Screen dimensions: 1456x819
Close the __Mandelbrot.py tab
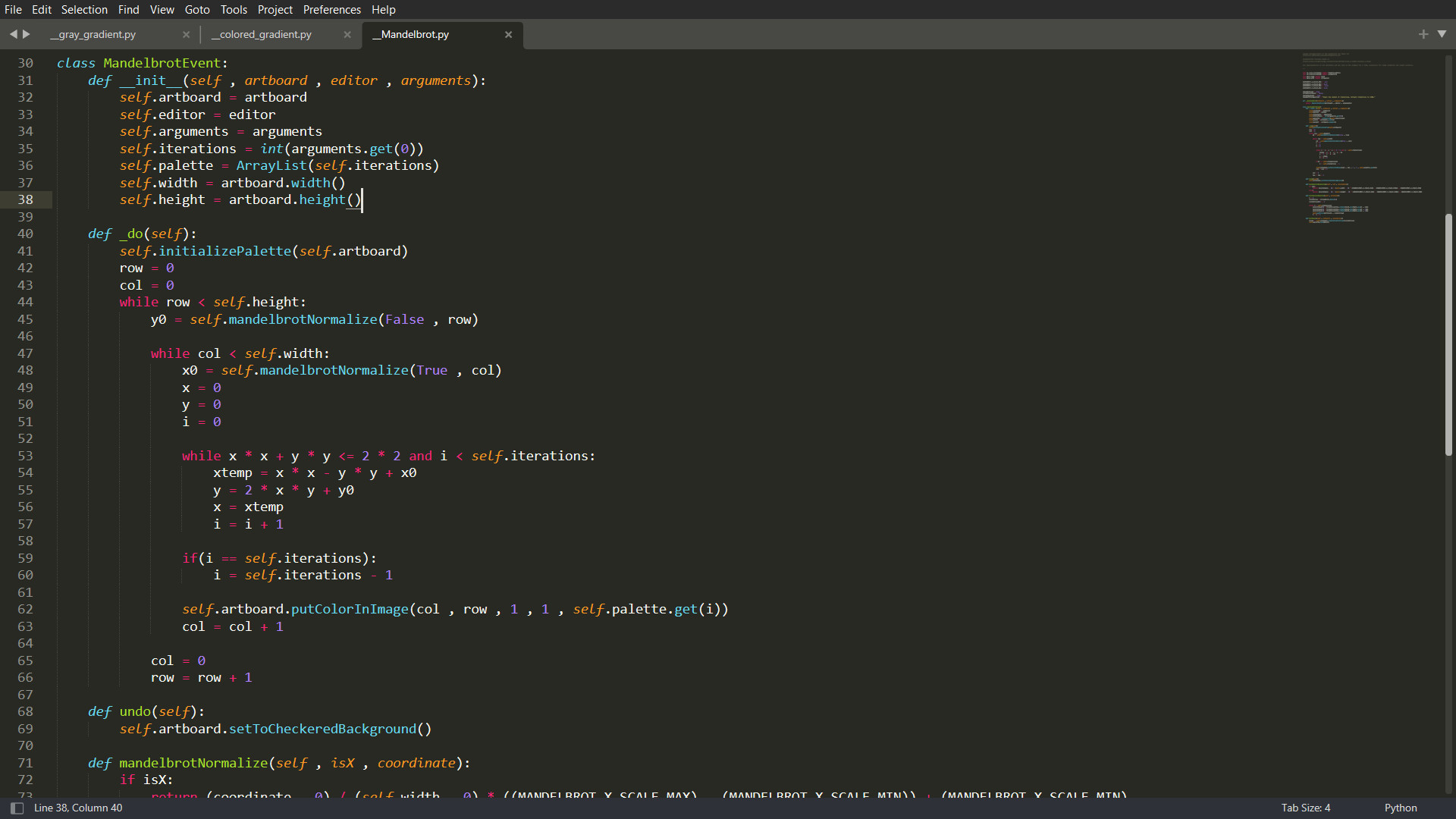508,35
